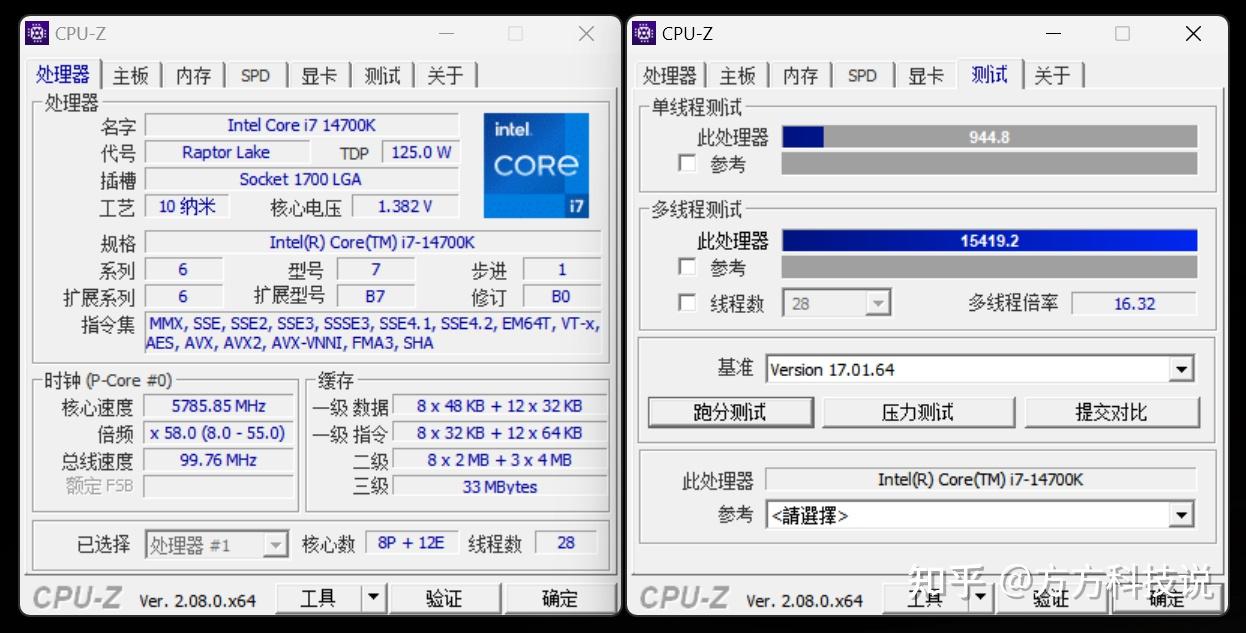Click the 核心电压 value 1.382 V
Screen dimensions: 1246x633
[x=405, y=206]
